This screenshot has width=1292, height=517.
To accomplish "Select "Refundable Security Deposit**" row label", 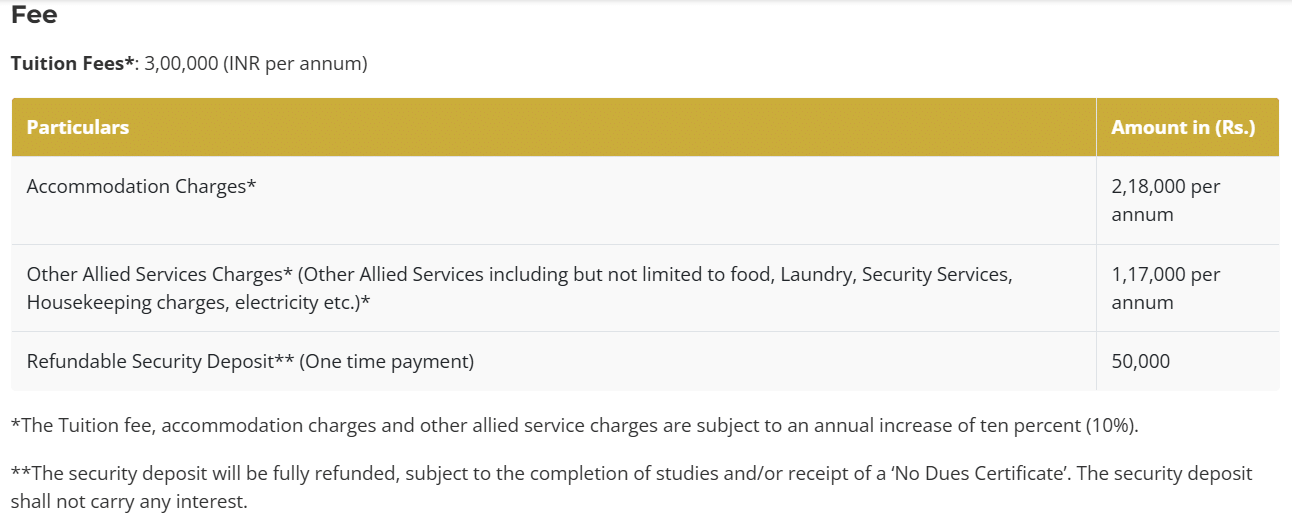I will tap(160, 361).
